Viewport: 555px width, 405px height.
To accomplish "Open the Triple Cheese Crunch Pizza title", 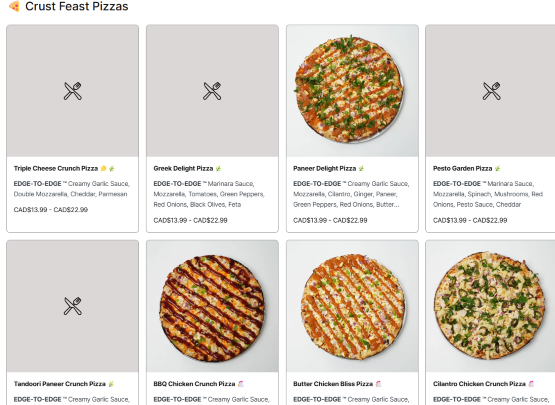I will pyautogui.click(x=56, y=169).
